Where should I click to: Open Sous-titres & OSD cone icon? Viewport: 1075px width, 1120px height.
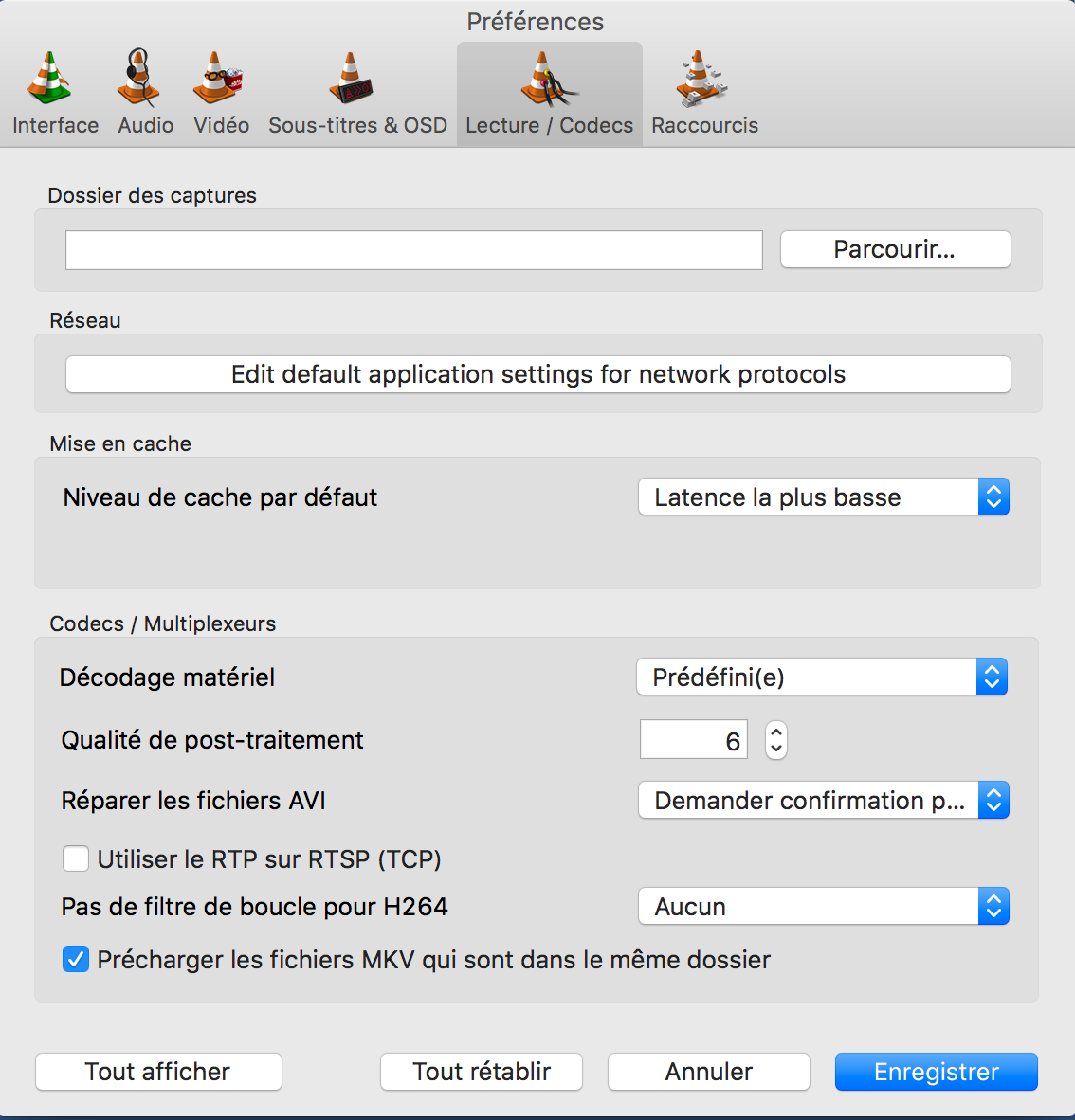[x=351, y=77]
